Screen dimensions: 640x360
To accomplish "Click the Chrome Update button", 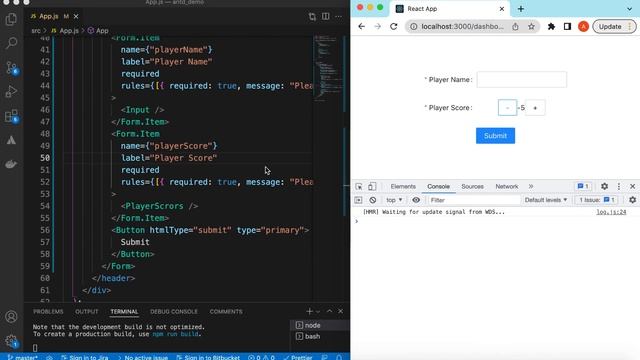I will [614, 27].
